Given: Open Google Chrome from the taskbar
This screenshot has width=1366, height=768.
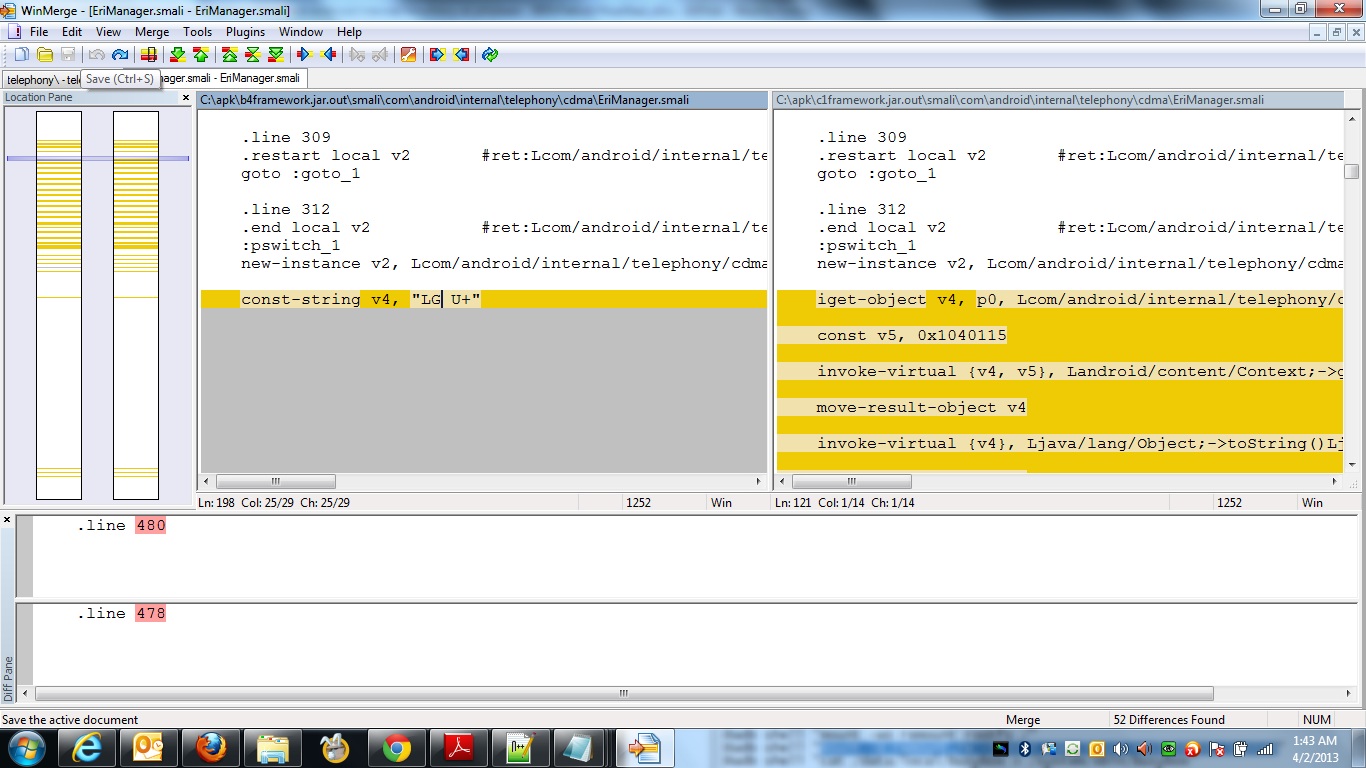Looking at the screenshot, I should [396, 748].
